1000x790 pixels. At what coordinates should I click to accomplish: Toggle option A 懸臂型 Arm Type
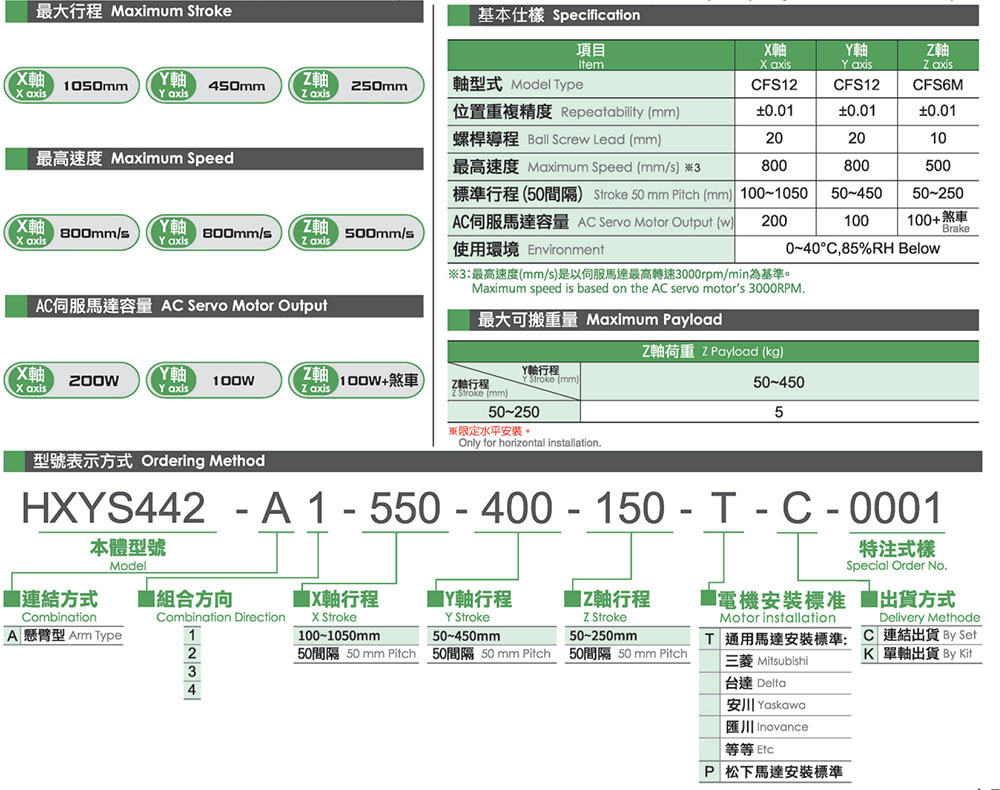pyautogui.click(x=62, y=634)
